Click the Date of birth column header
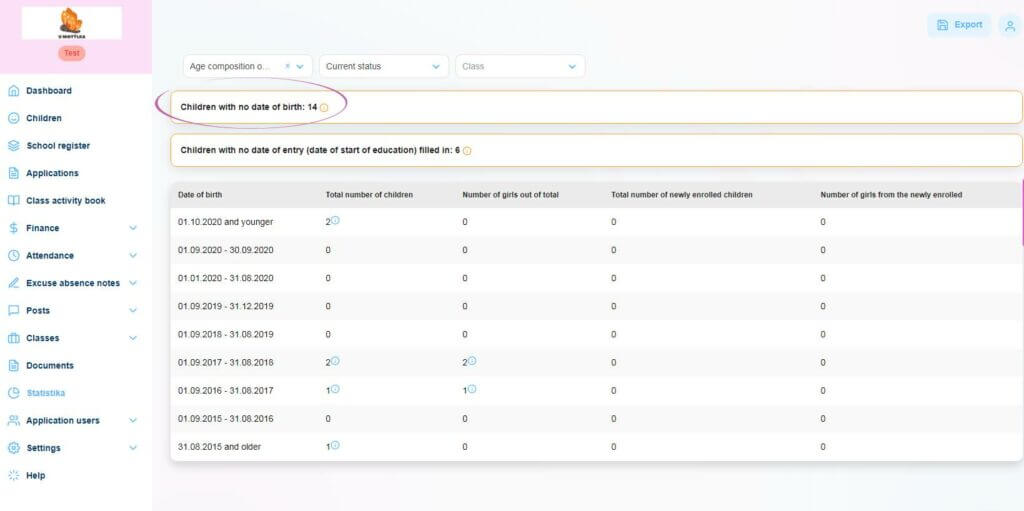The image size is (1024, 511). [200, 195]
